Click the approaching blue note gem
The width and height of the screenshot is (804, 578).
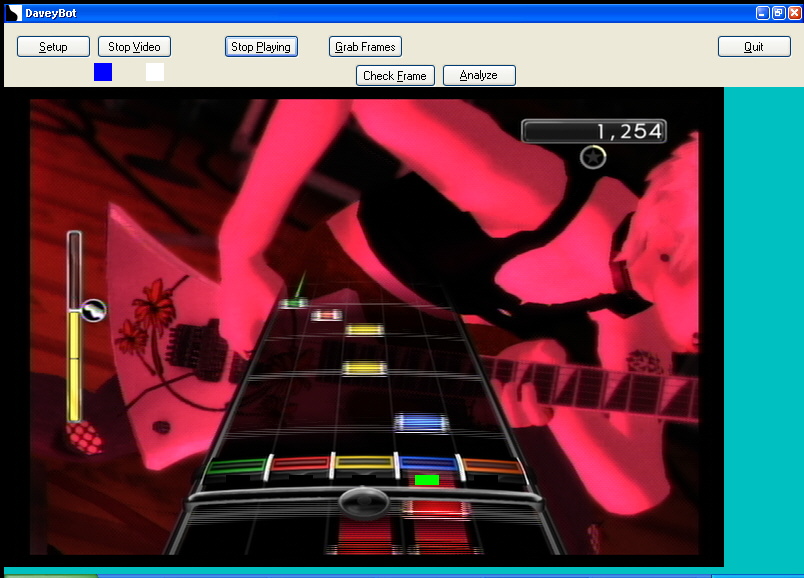421,423
